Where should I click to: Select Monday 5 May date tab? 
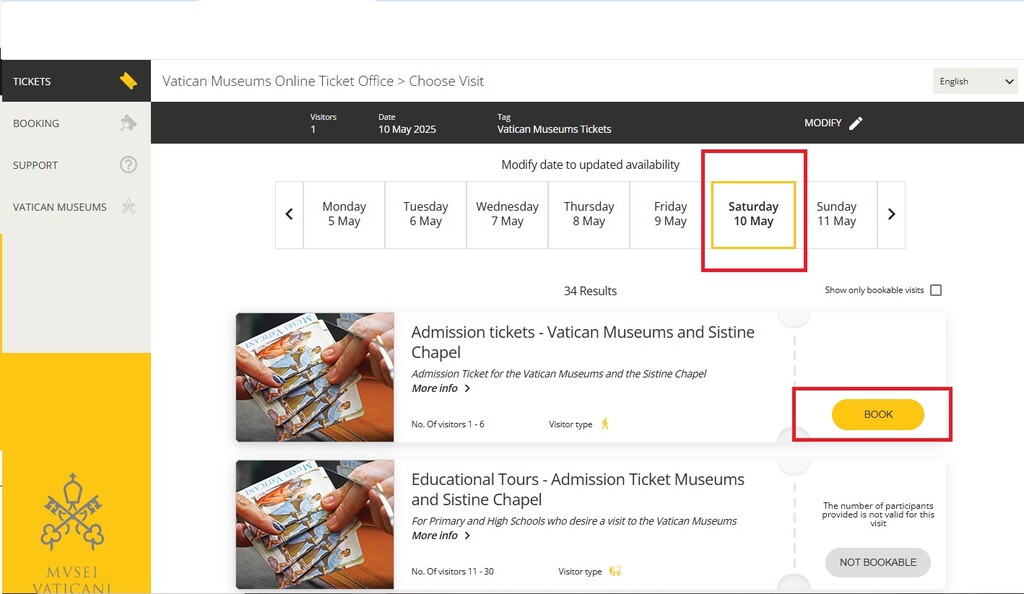point(344,214)
